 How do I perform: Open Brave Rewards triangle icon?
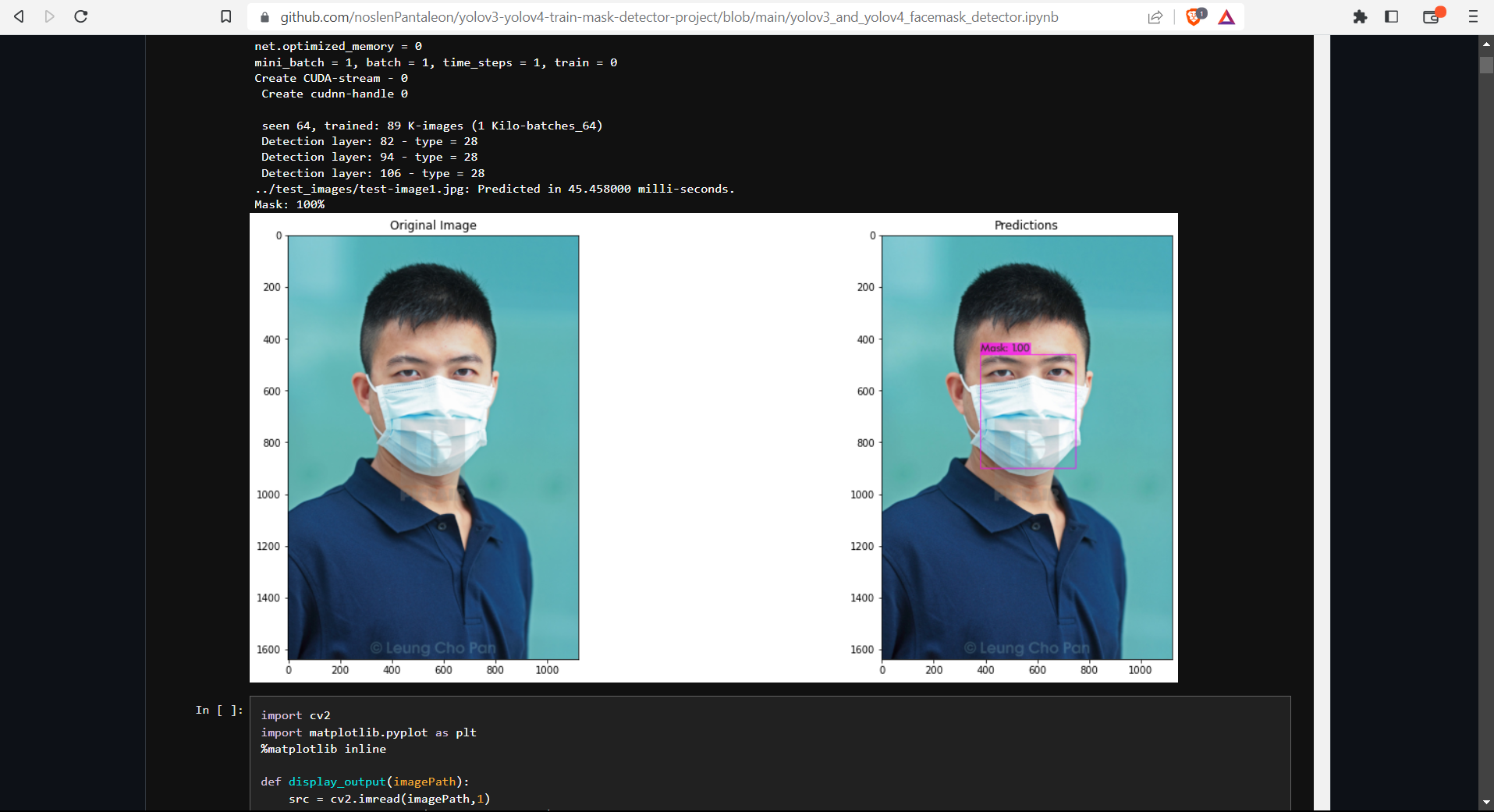1226,17
